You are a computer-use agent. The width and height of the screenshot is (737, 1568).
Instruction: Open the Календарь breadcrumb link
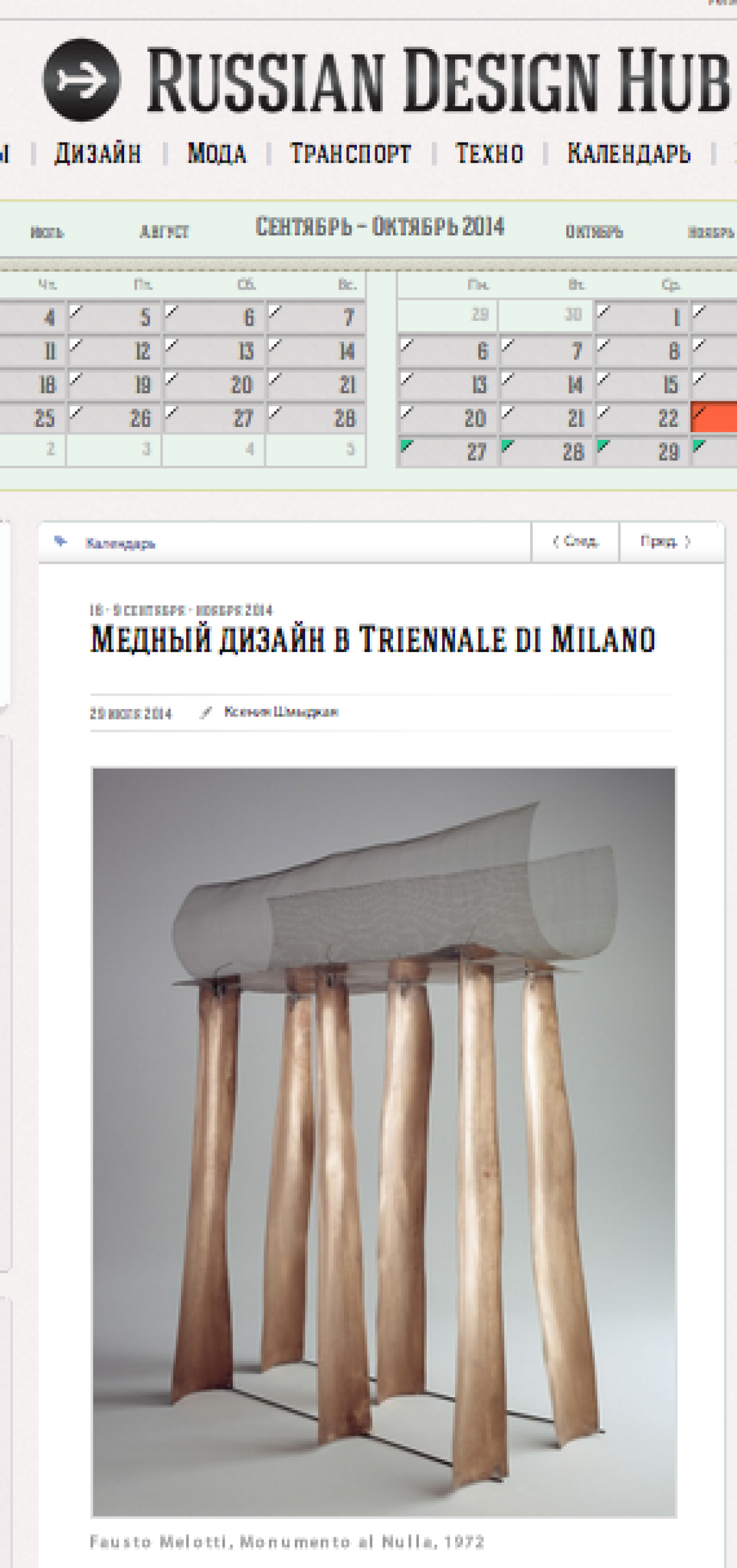click(x=120, y=543)
